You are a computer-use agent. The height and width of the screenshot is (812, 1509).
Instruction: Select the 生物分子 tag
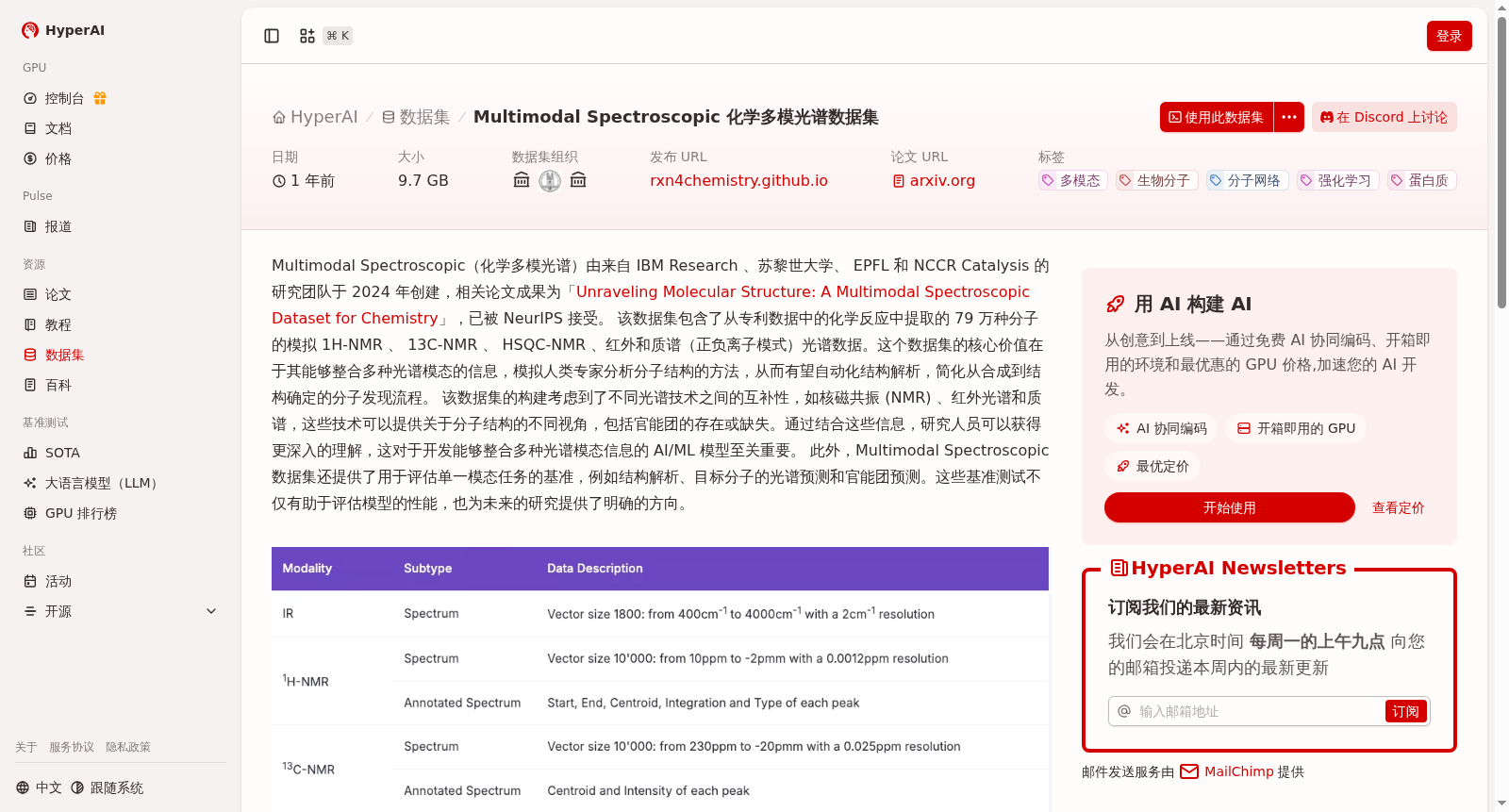1156,180
